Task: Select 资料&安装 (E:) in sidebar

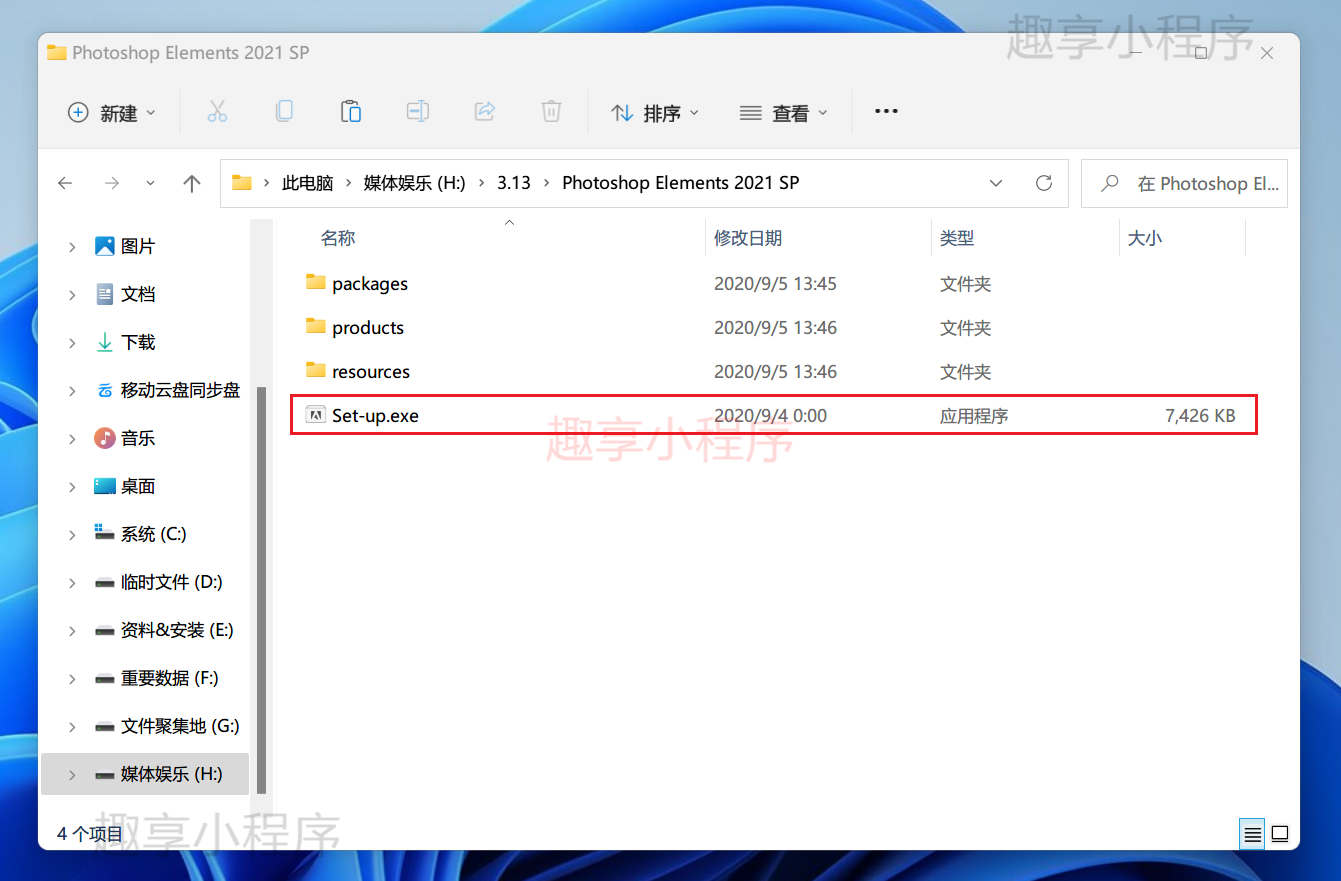Action: click(x=177, y=630)
